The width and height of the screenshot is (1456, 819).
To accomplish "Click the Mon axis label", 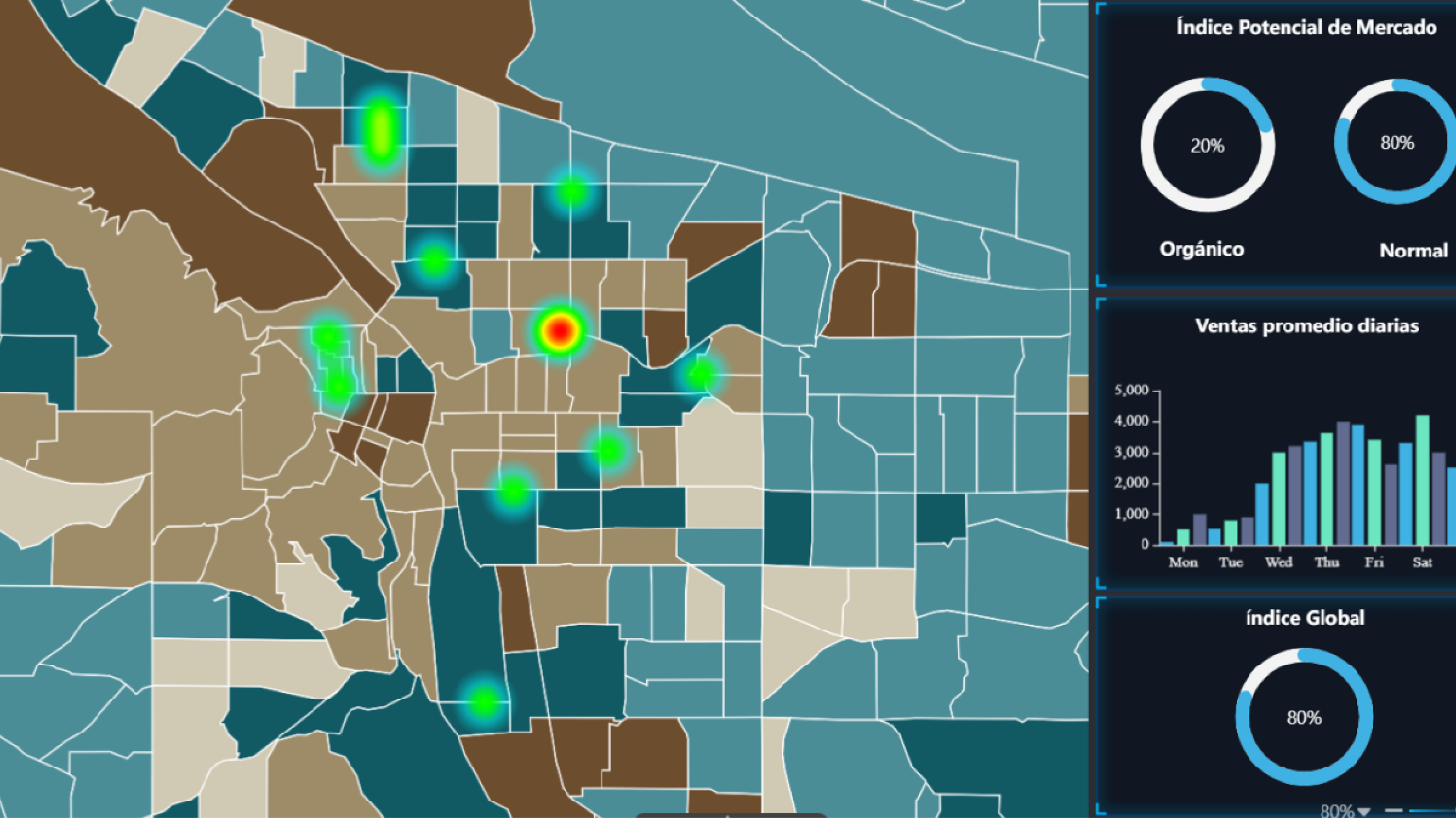I will [1183, 562].
